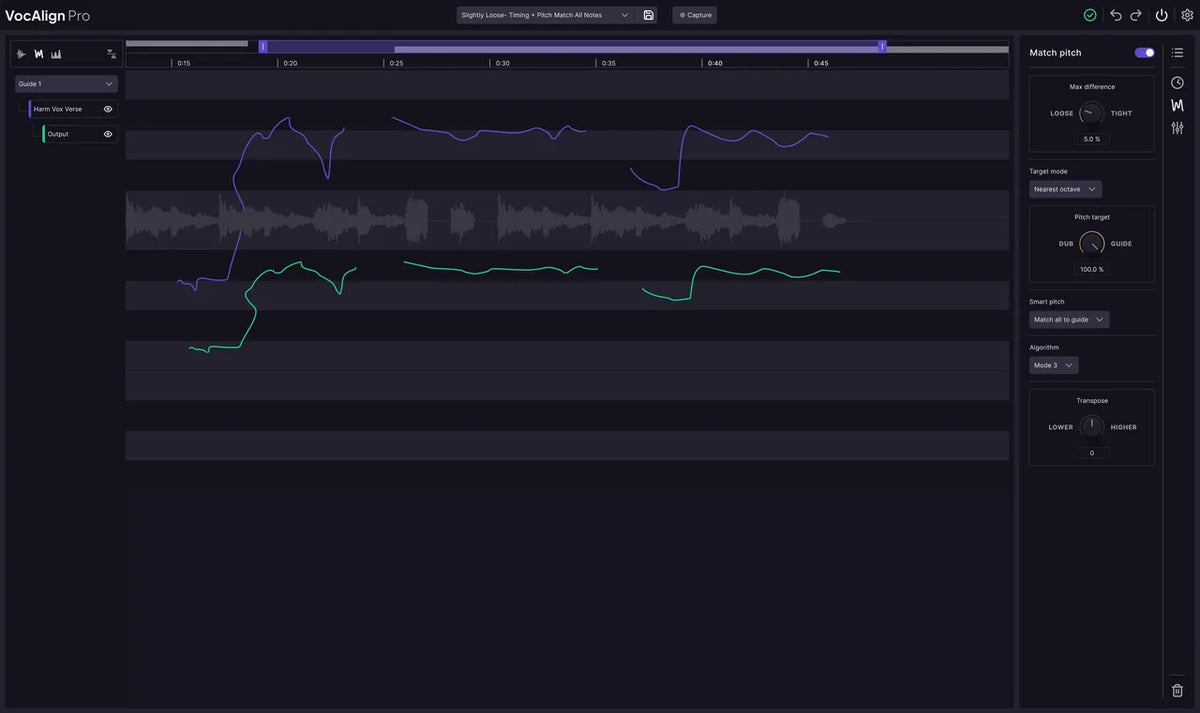Click the GUIDE label beside Pitch target
The width and height of the screenshot is (1200, 713).
[x=1121, y=243]
